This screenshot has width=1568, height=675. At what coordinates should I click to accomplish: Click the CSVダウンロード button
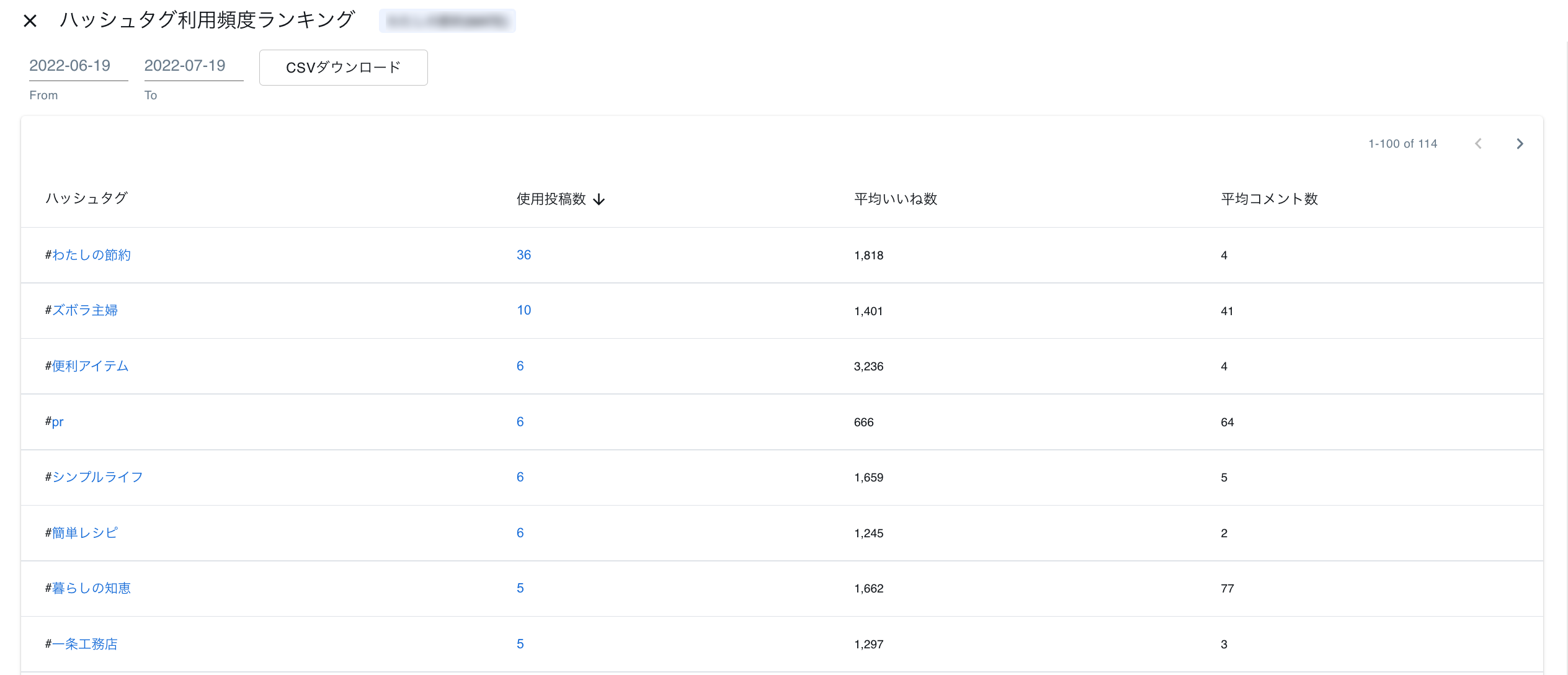(343, 68)
